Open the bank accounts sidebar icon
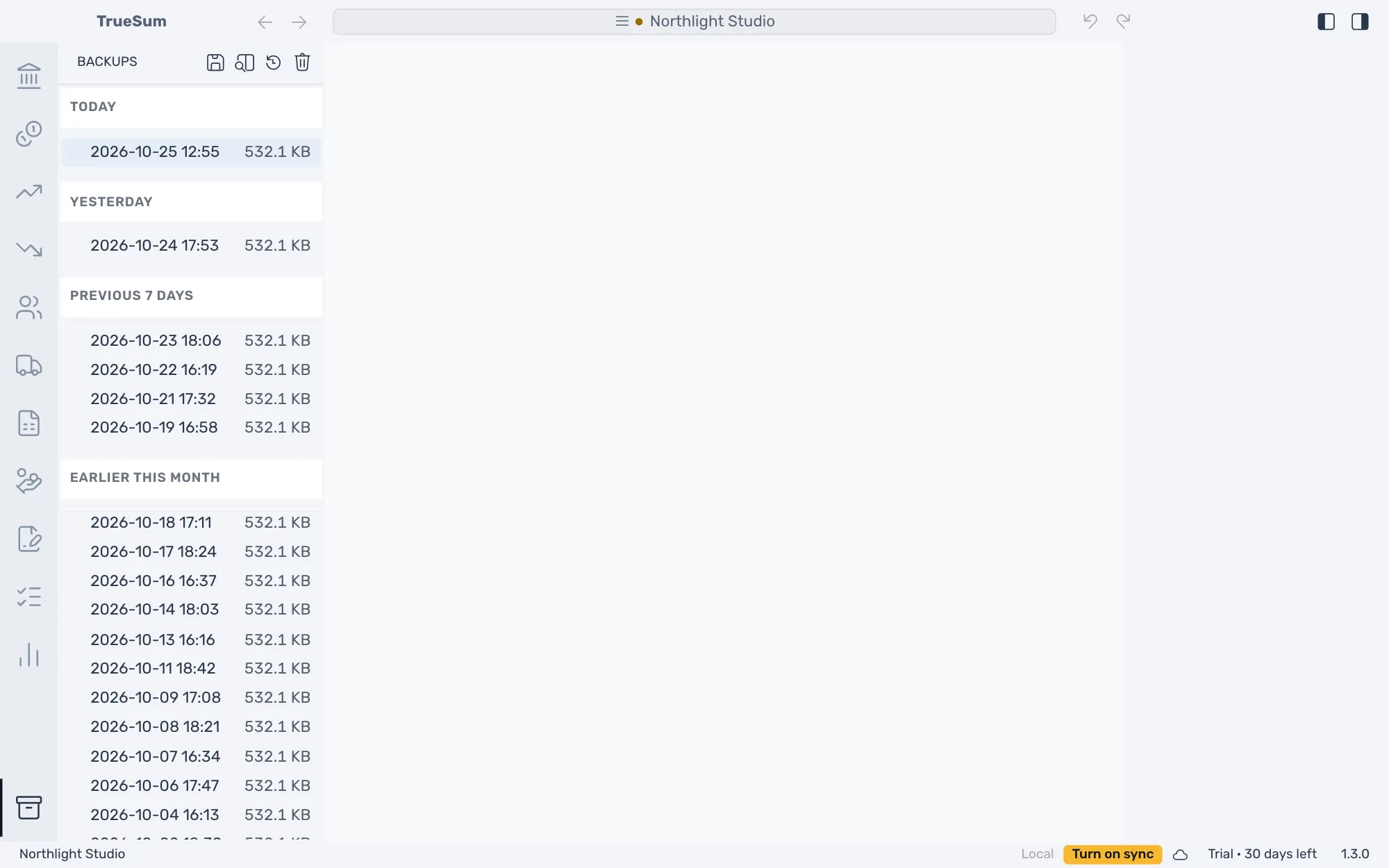Viewport: 1389px width, 868px height. (28, 75)
